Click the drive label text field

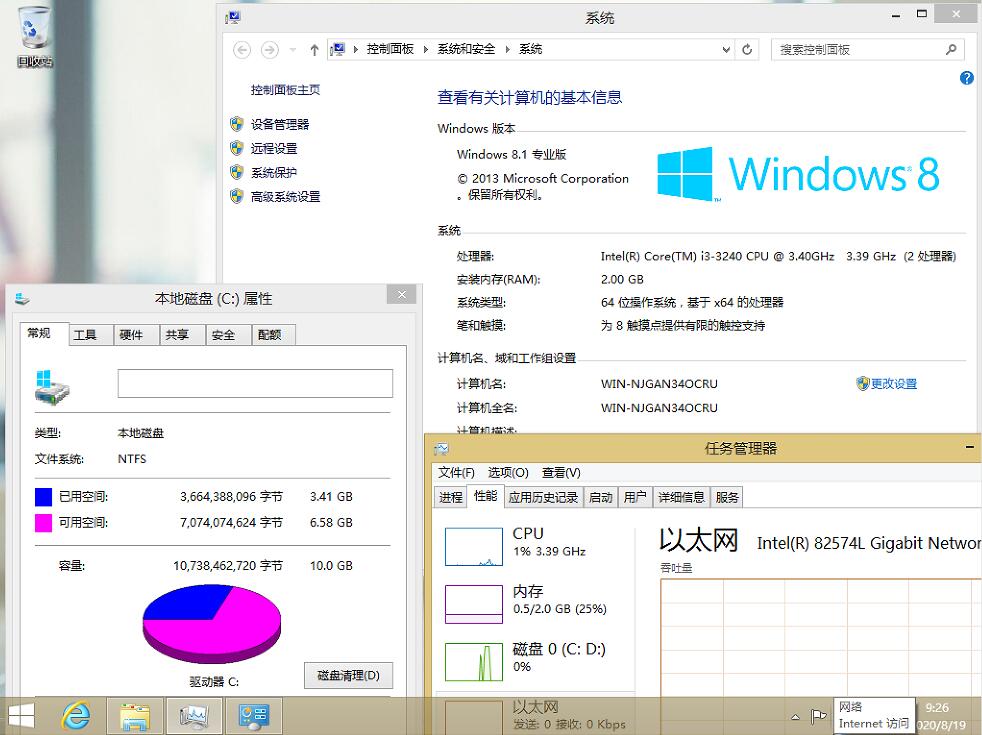coord(255,383)
